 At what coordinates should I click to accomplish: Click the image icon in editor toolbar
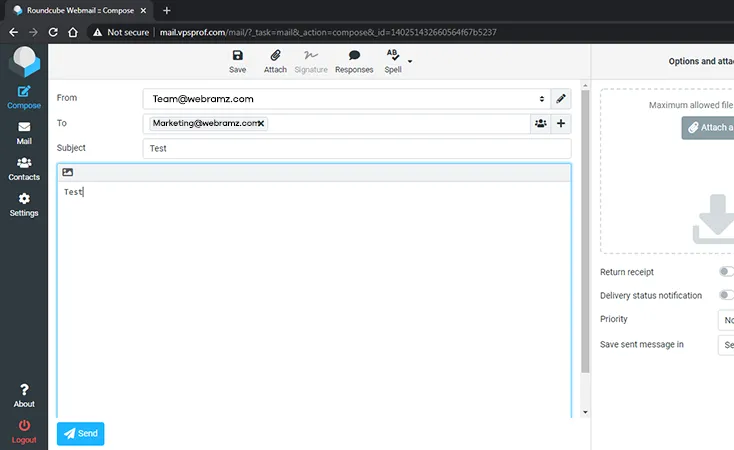pos(68,172)
